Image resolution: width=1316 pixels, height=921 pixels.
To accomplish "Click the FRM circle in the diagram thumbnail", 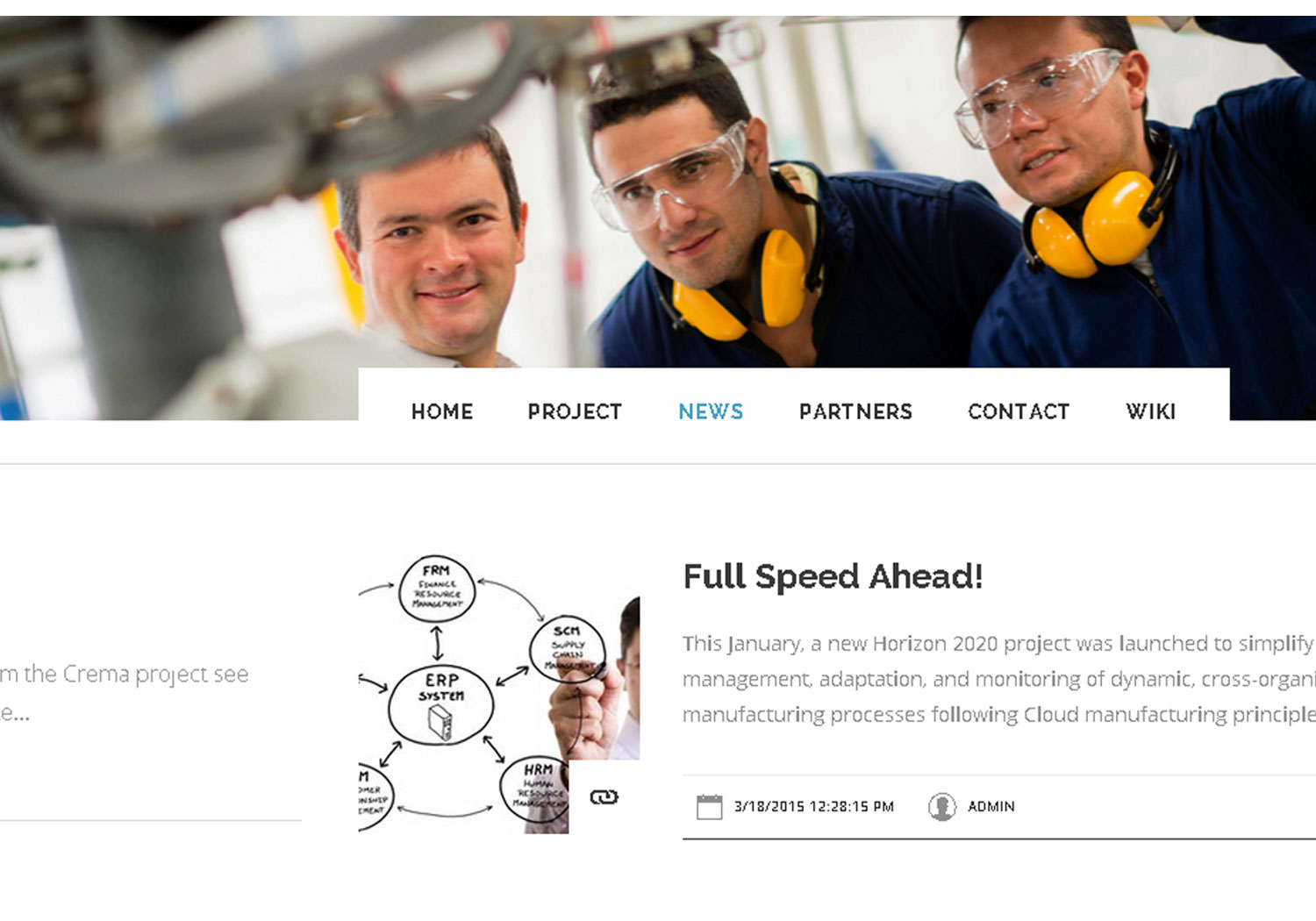I will [x=437, y=589].
